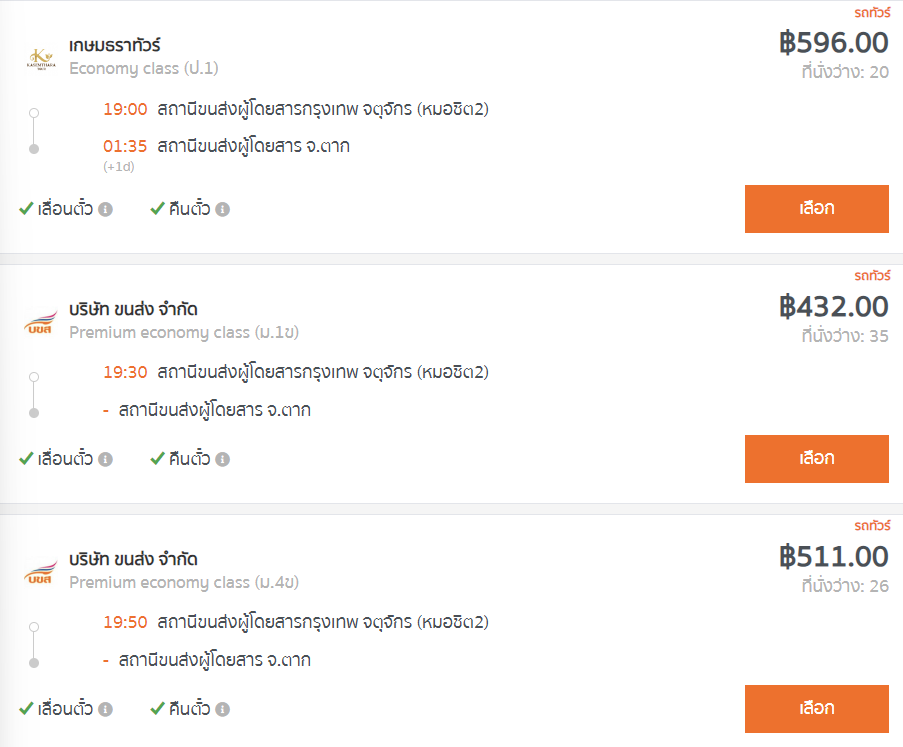Image resolution: width=903 pixels, height=747 pixels.
Task: Click the บขส logo on 19:50 trip
Action: (x=41, y=572)
